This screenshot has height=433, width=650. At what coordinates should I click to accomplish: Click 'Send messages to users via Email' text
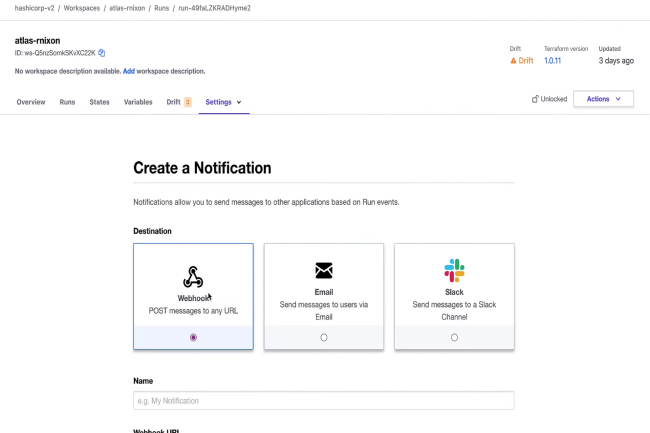tap(324, 311)
